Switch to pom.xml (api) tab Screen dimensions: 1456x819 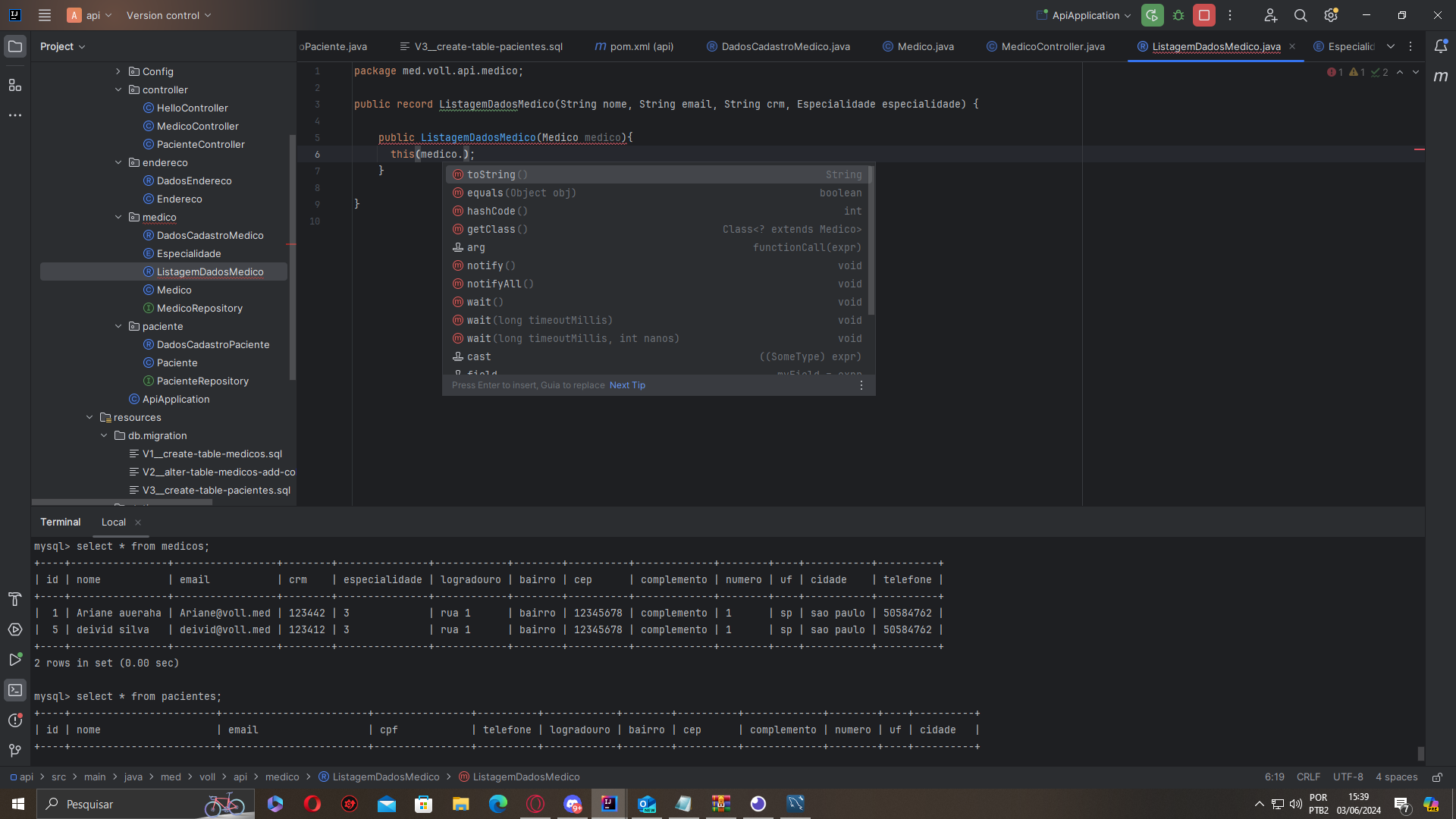point(634,46)
